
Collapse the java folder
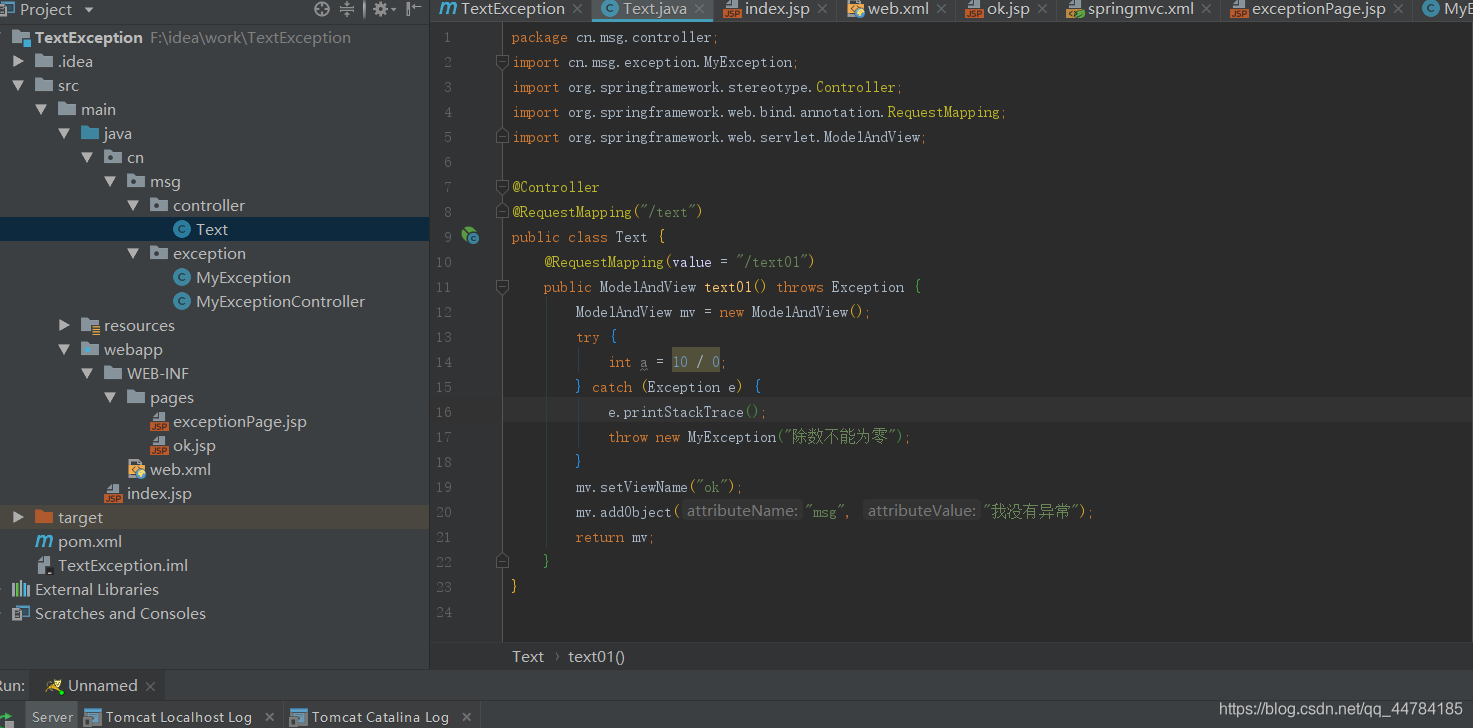point(64,134)
